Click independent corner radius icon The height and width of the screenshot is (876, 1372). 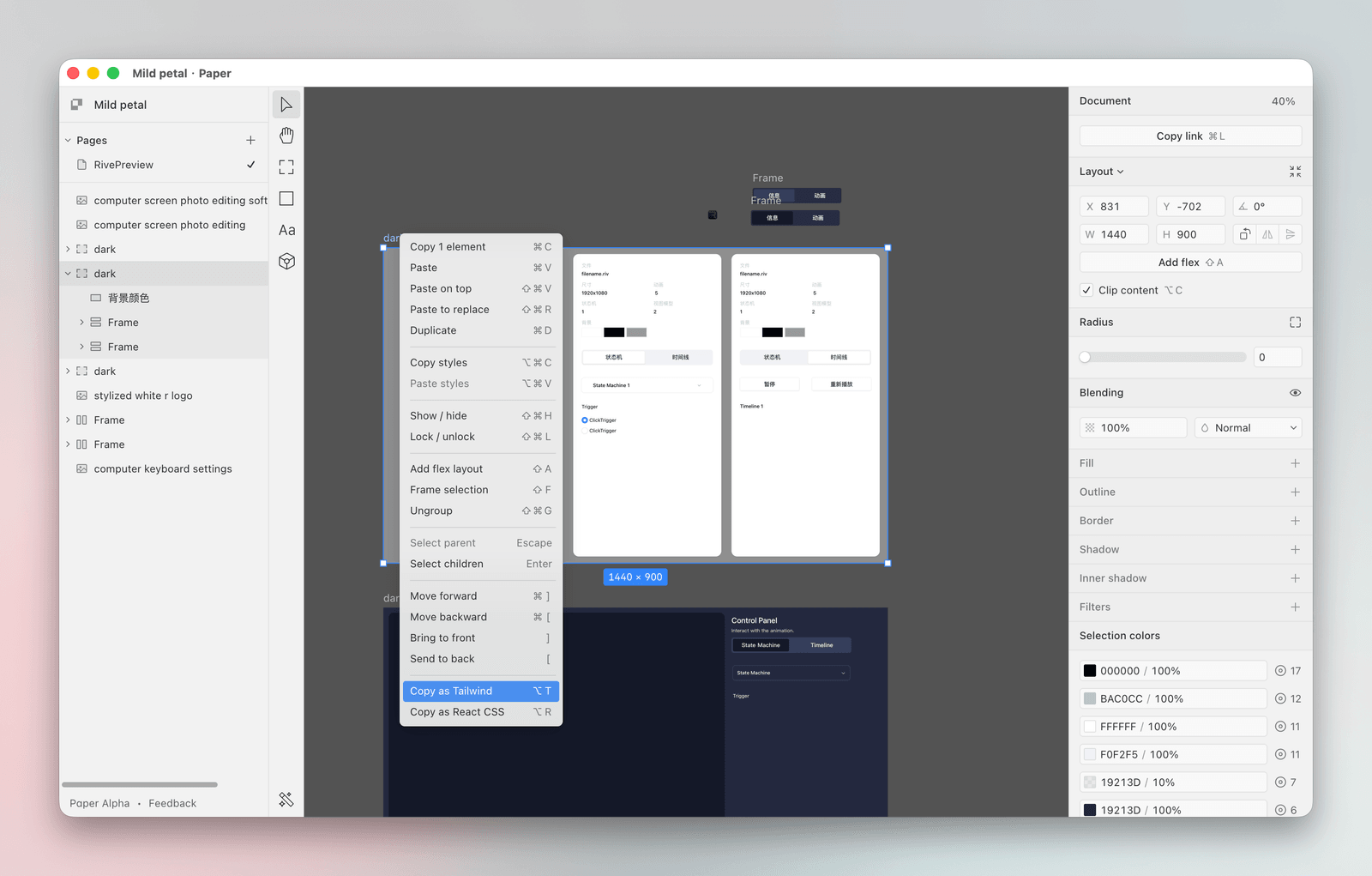tap(1295, 323)
